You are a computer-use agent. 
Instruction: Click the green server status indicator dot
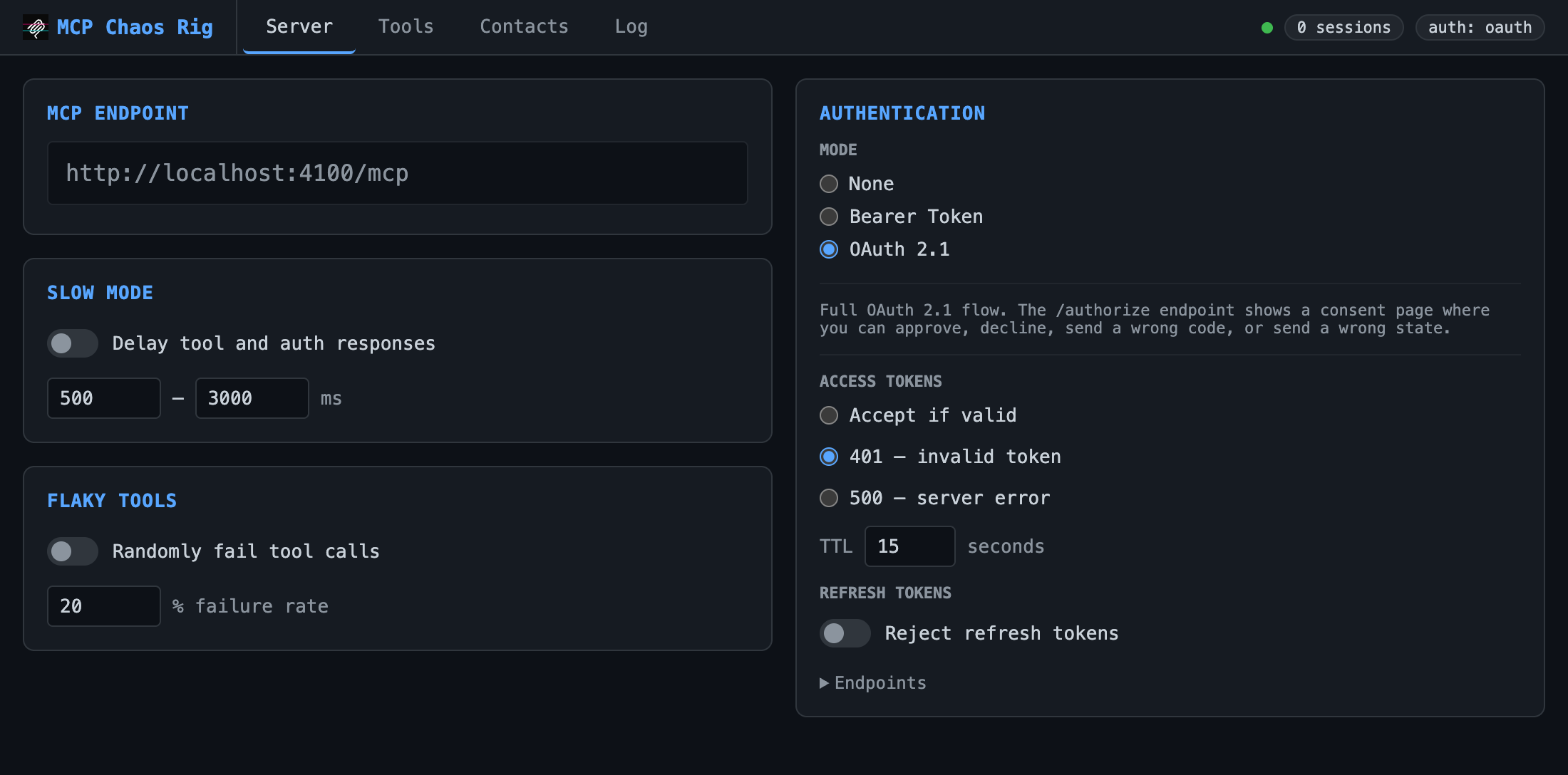pos(1267,27)
